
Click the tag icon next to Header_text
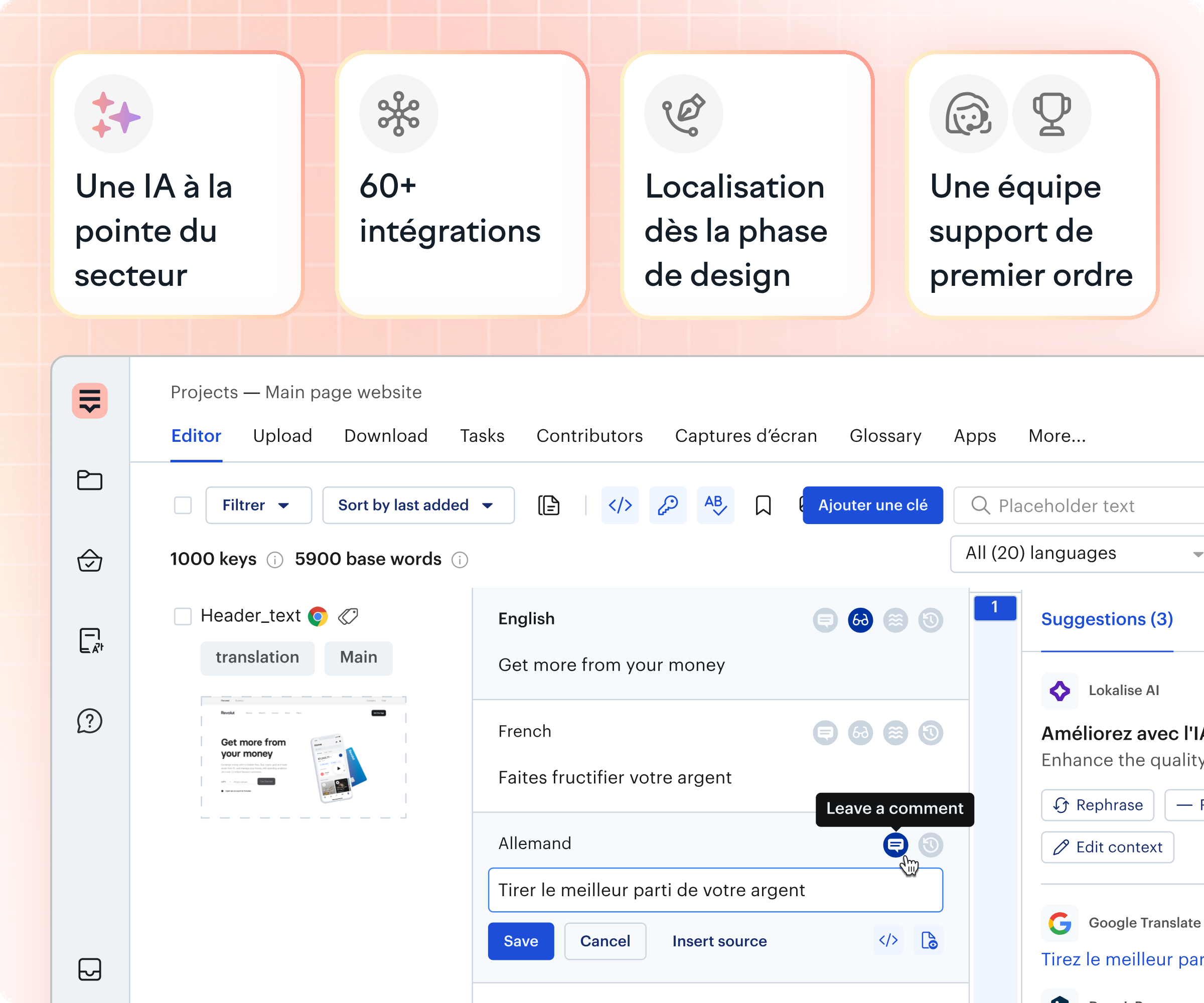348,616
